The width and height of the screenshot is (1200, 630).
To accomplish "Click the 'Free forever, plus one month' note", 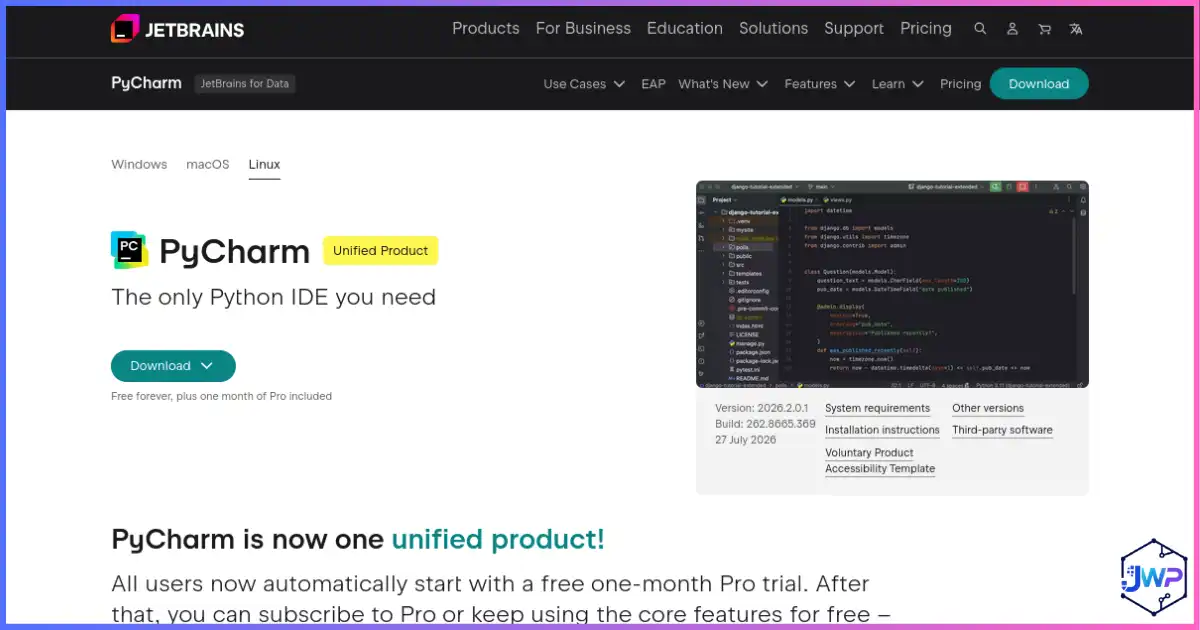I will [221, 396].
